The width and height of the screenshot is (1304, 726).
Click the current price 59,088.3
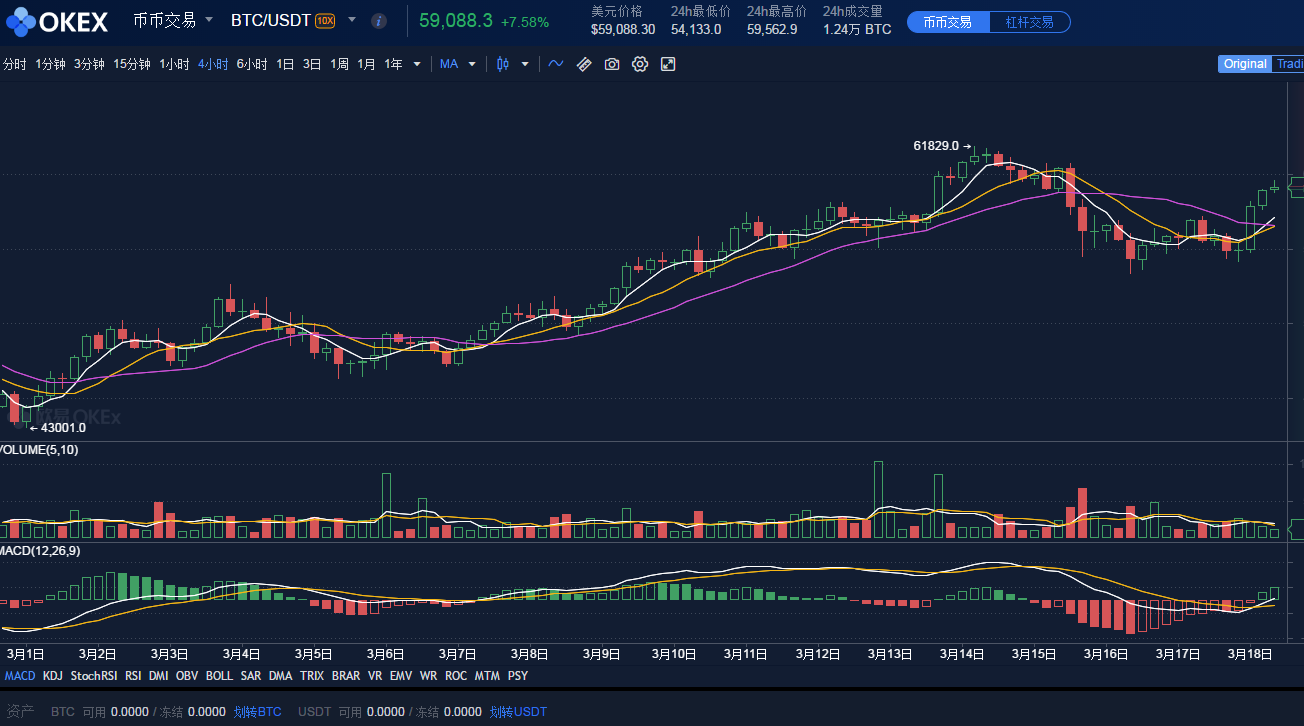coord(455,21)
